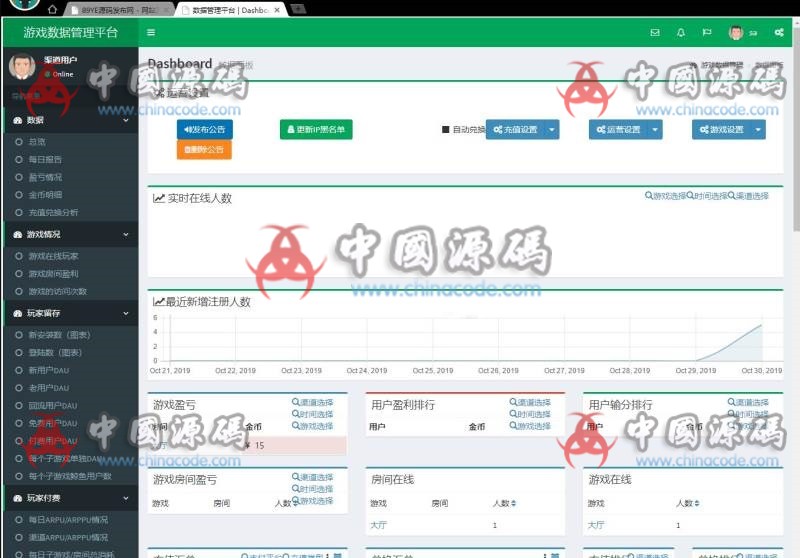This screenshot has height=558, width=800.
Task: Click the green 更新IP黑名单 button
Action: 316,130
